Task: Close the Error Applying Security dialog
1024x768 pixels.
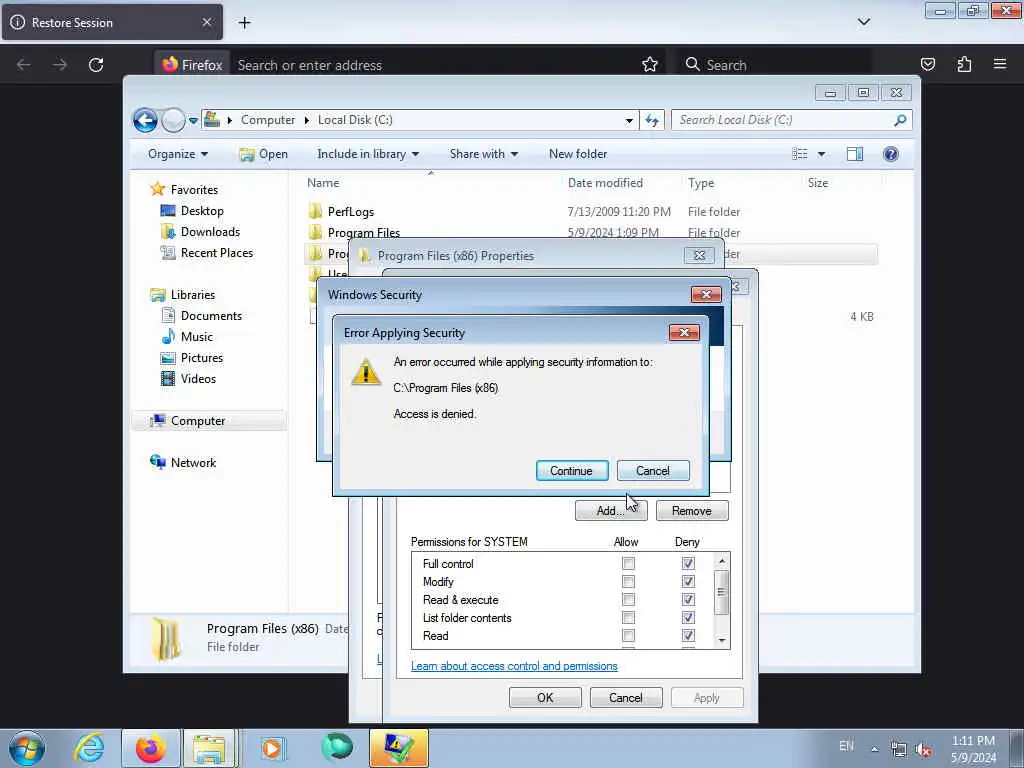Action: coord(684,332)
